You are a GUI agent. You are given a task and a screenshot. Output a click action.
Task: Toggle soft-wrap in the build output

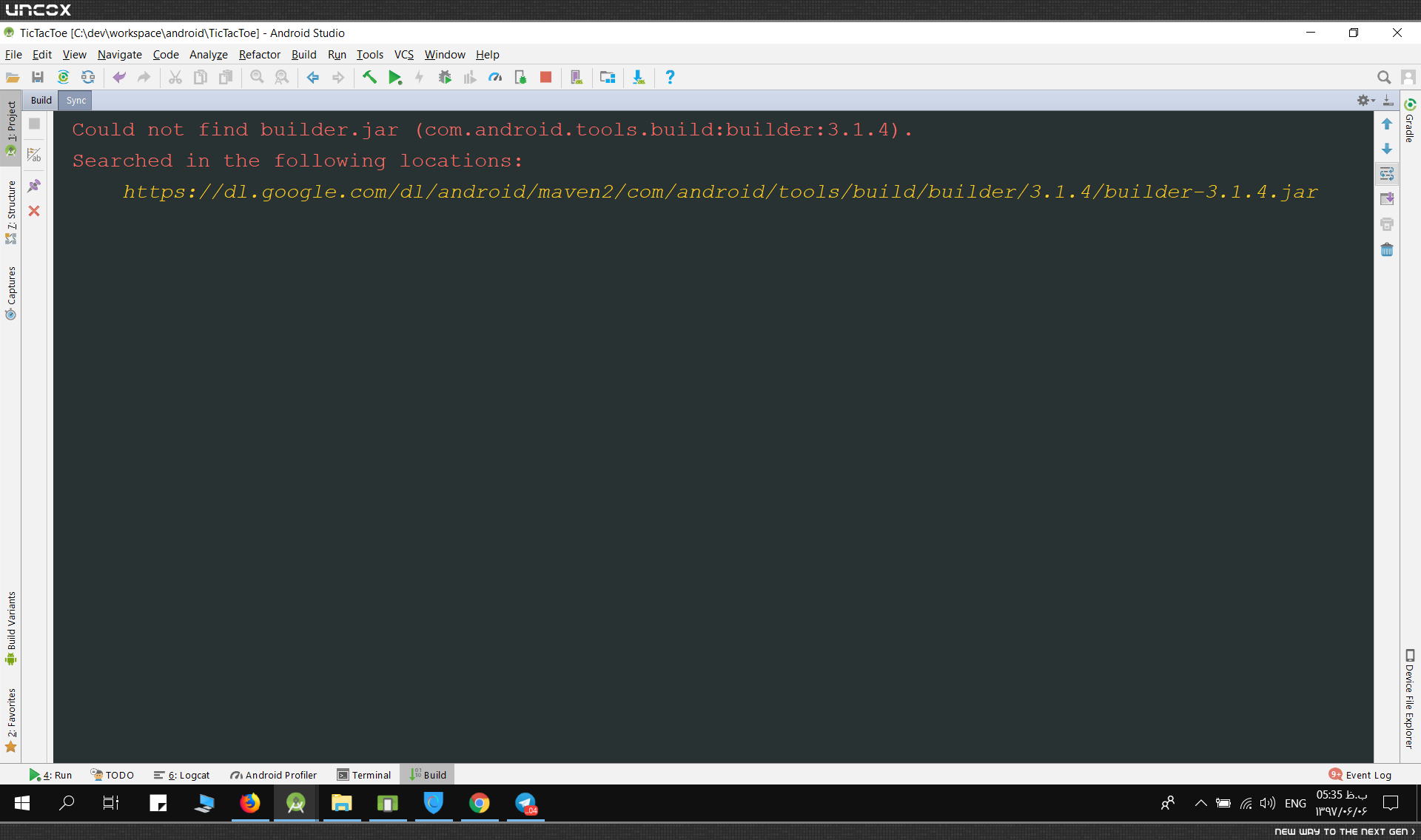[1387, 174]
